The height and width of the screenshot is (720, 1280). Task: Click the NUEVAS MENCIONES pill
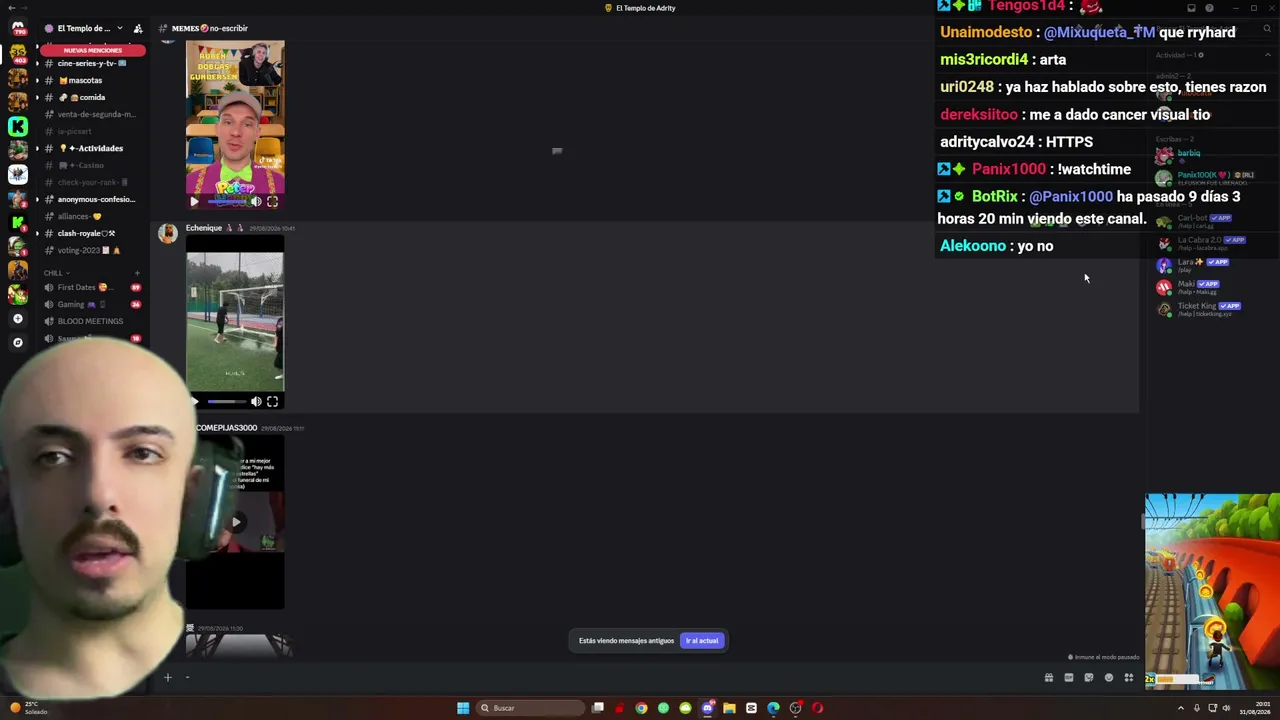click(x=93, y=50)
